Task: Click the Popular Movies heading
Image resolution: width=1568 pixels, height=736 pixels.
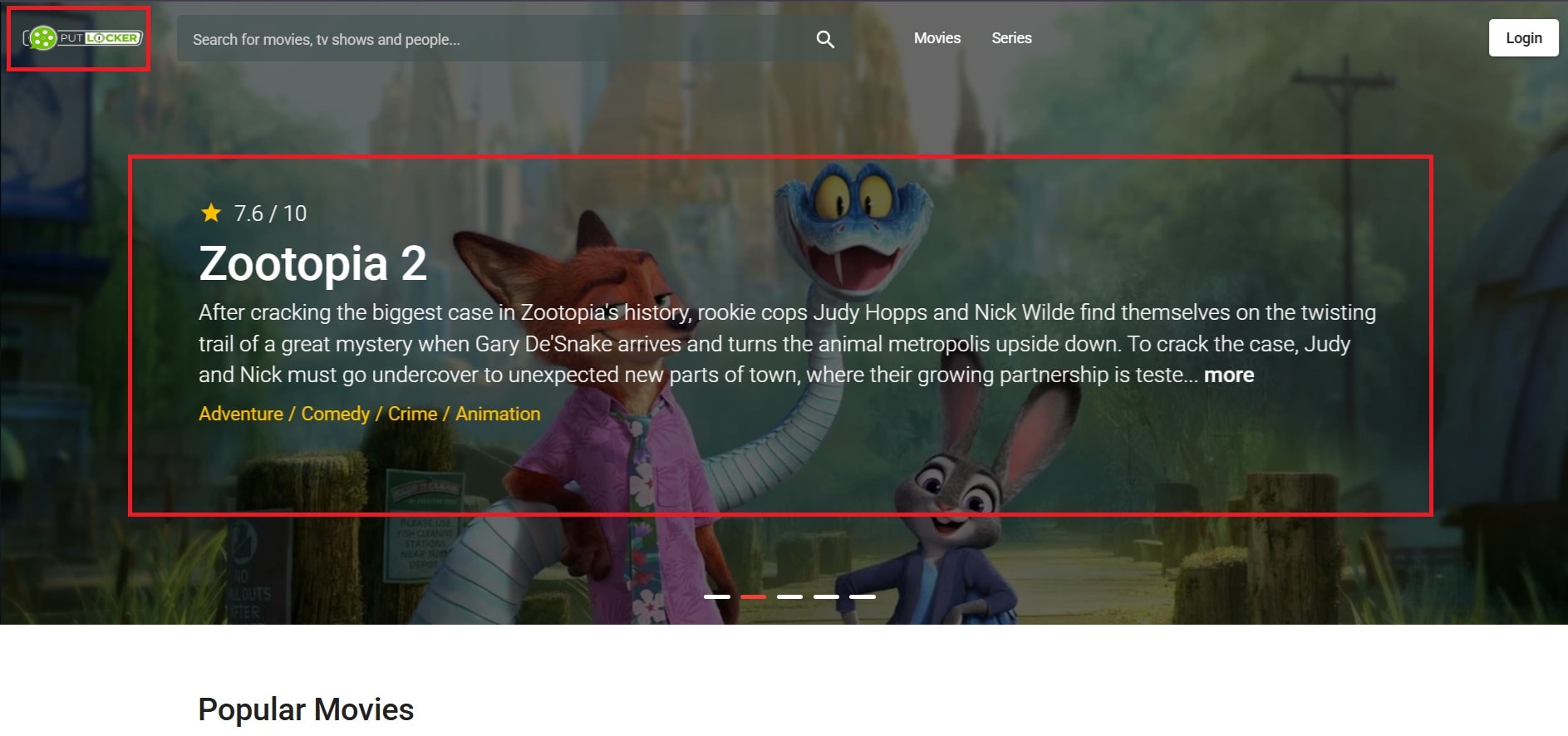Action: (306, 709)
